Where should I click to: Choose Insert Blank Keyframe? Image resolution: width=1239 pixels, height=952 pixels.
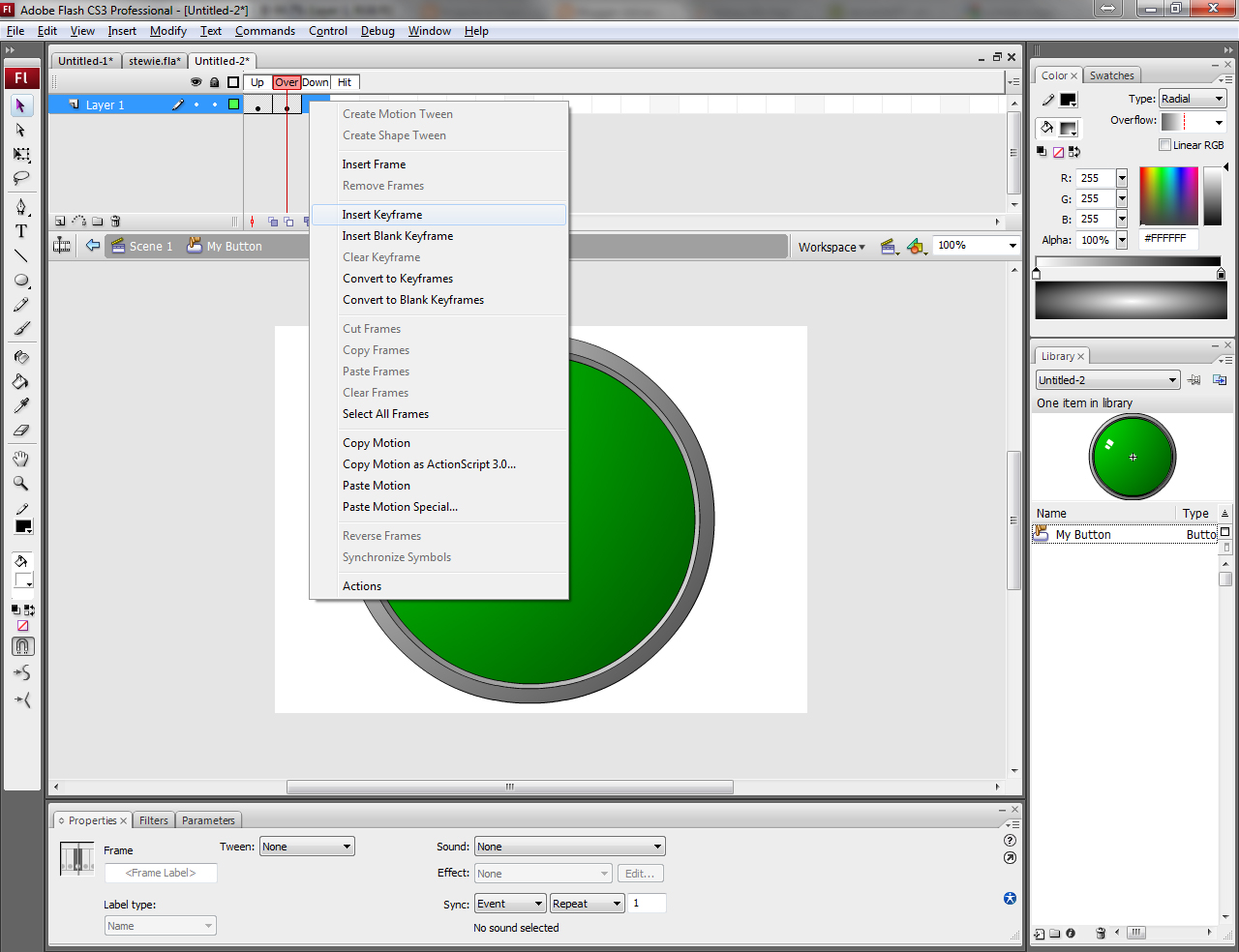[438, 236]
